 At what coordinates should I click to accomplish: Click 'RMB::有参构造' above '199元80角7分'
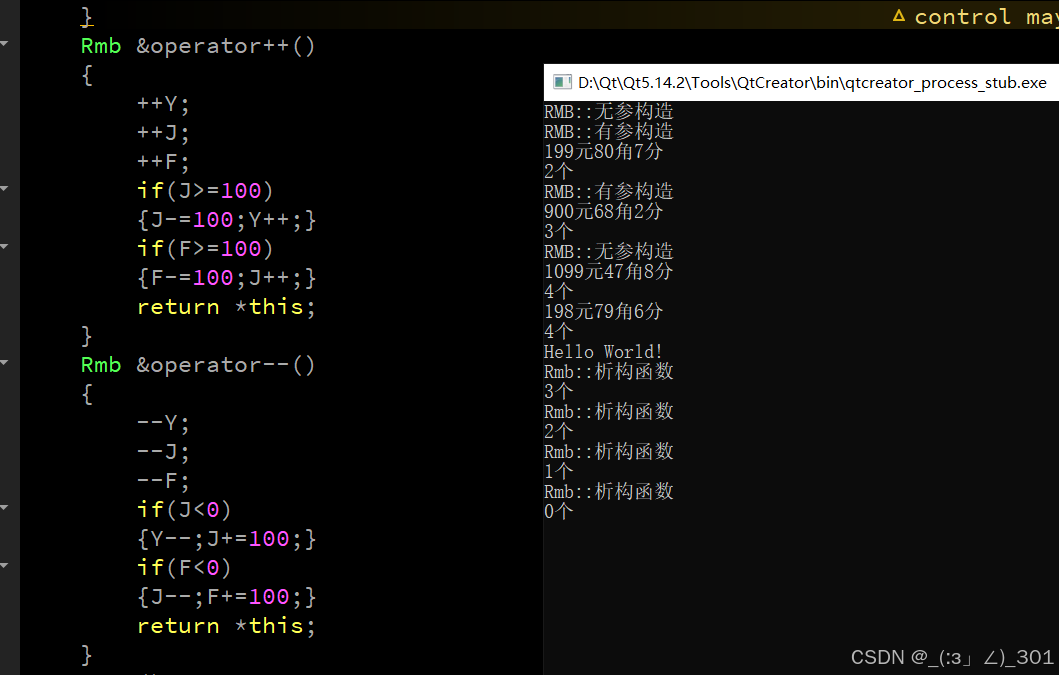(609, 131)
